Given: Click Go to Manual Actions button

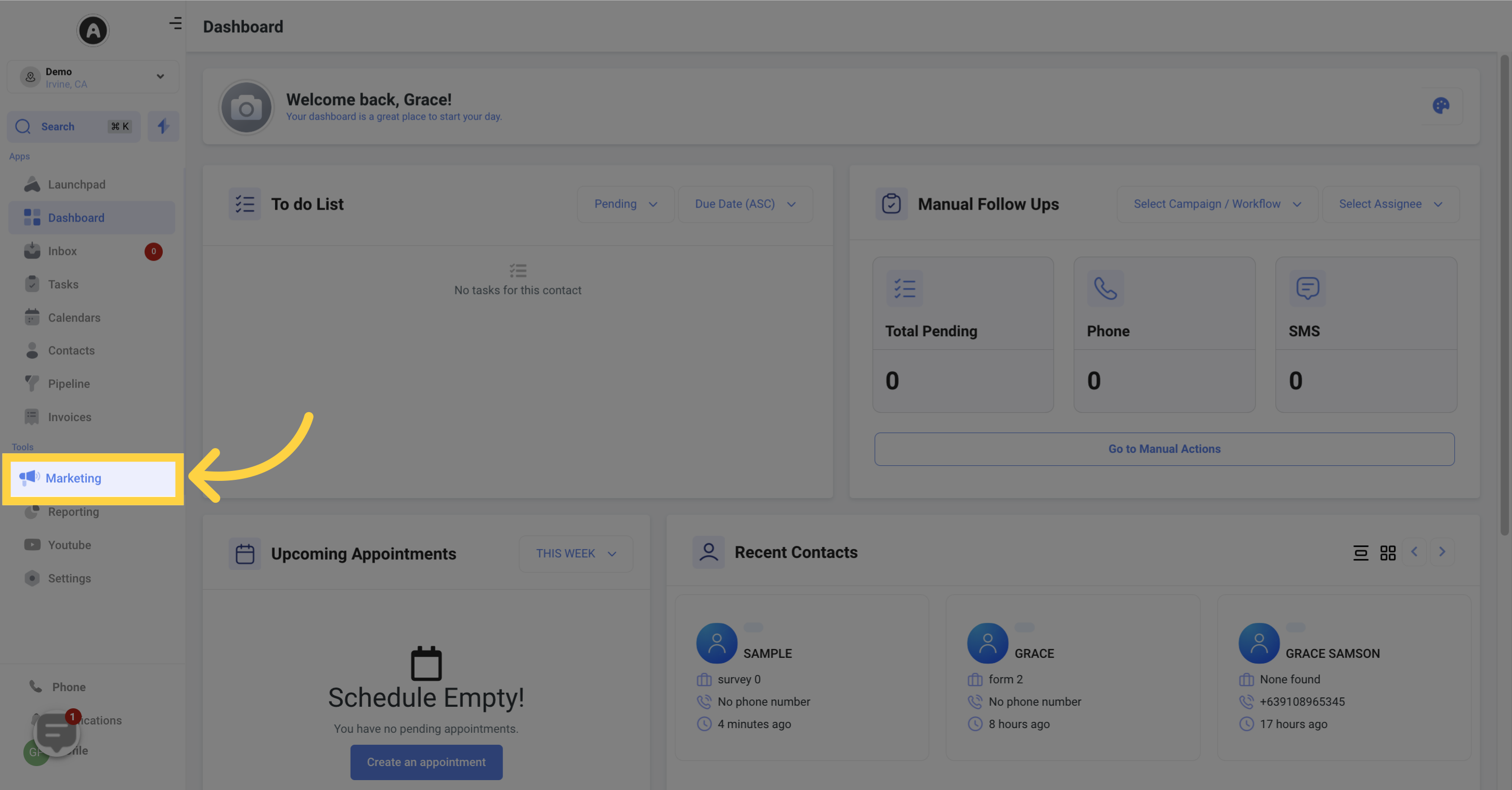Looking at the screenshot, I should pyautogui.click(x=1164, y=448).
